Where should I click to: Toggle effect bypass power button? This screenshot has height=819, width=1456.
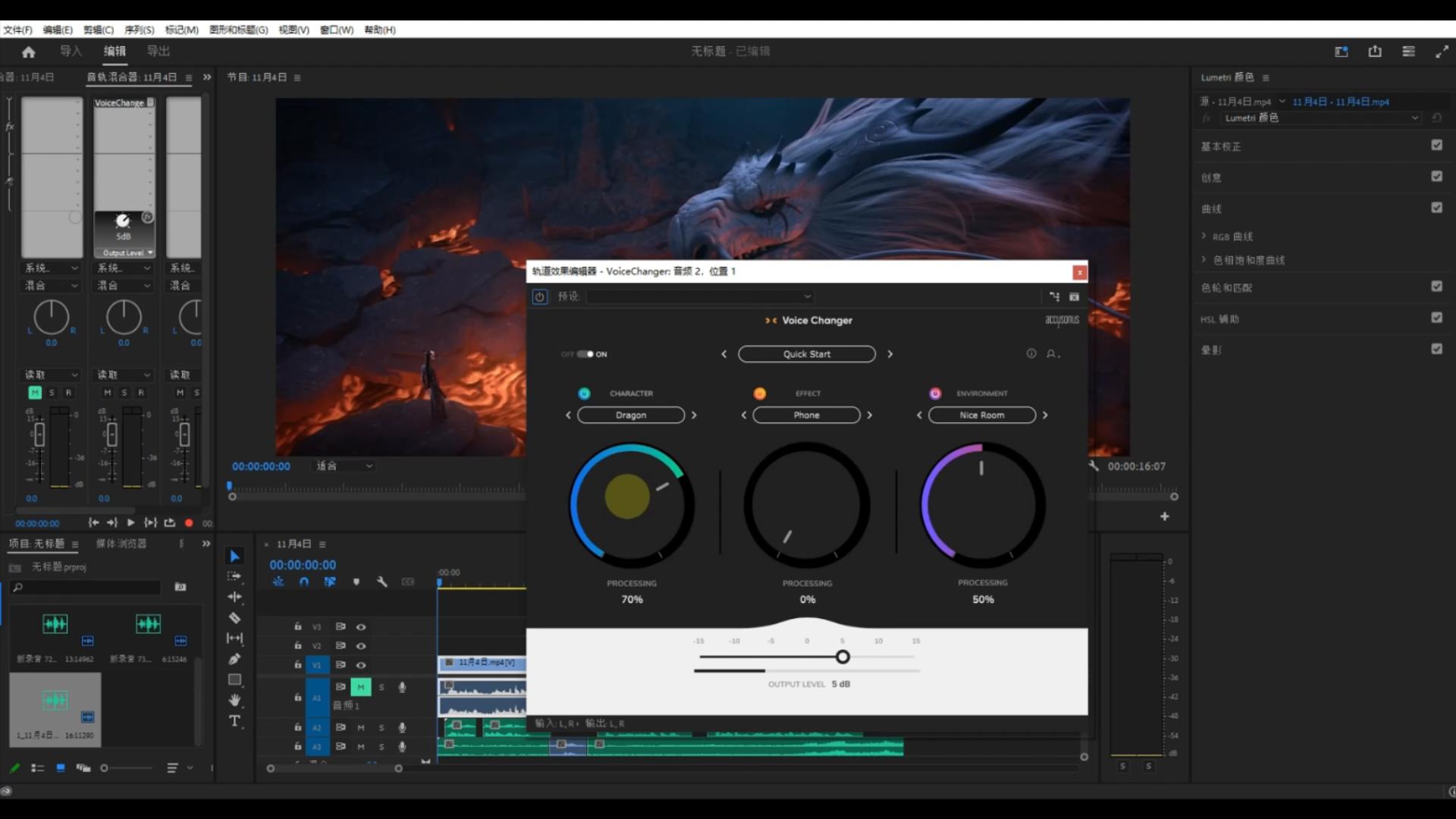(539, 297)
